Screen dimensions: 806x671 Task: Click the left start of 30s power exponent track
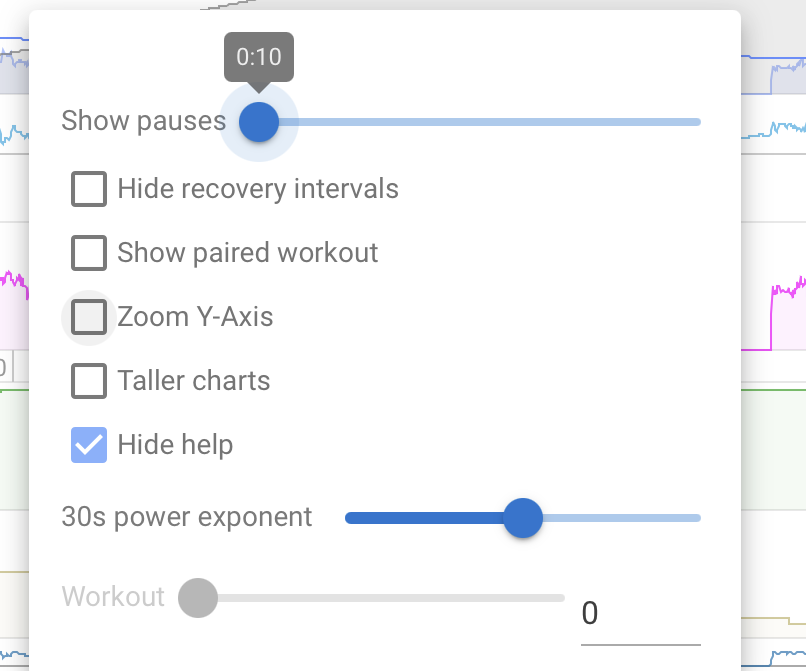[350, 518]
